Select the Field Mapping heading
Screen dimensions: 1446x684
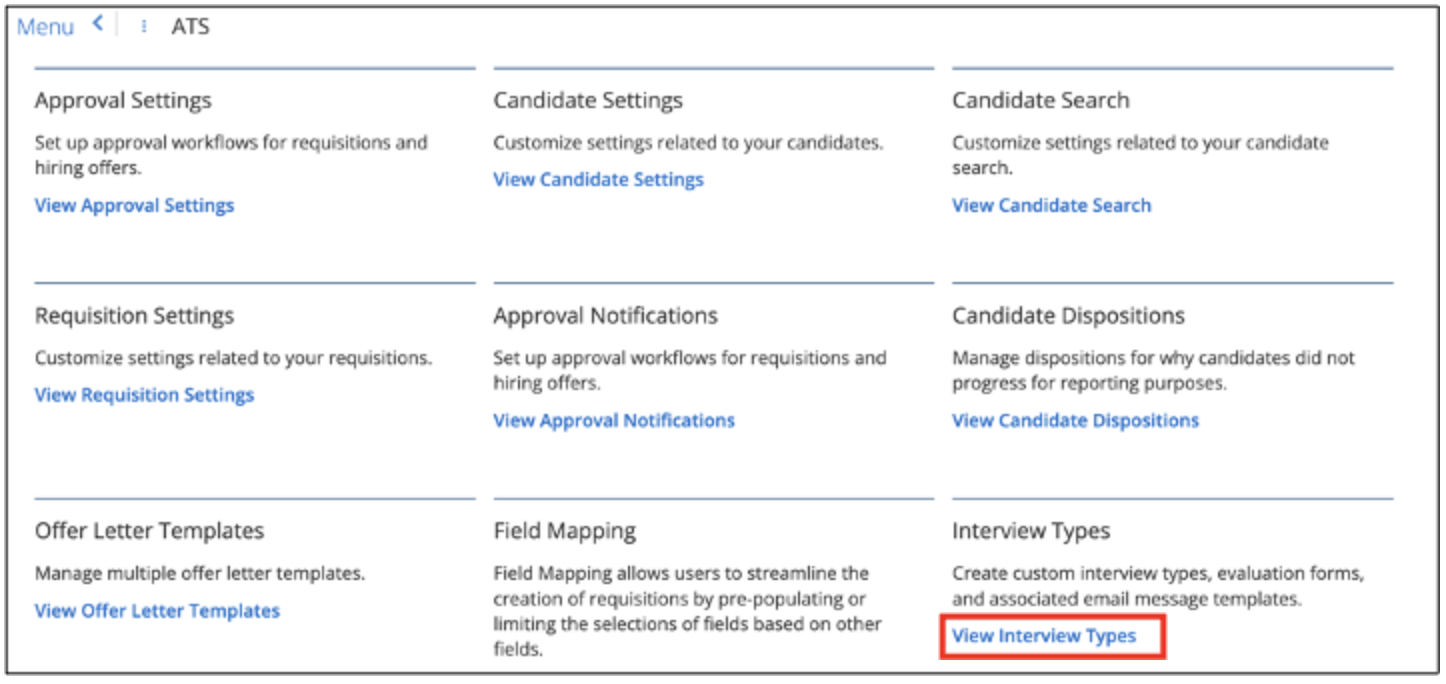click(x=564, y=531)
